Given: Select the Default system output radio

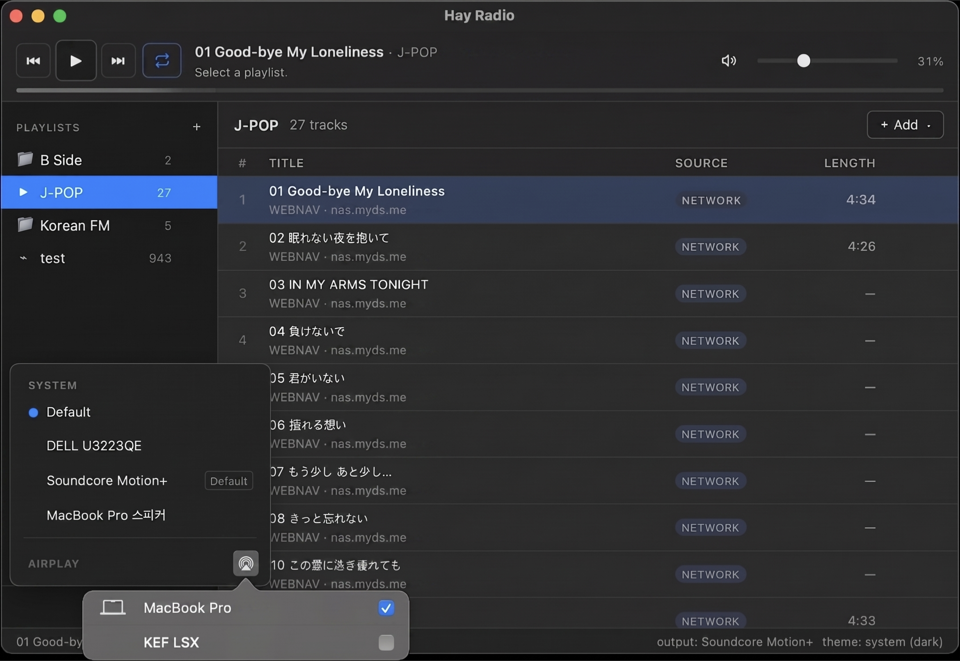Looking at the screenshot, I should pyautogui.click(x=32, y=412).
